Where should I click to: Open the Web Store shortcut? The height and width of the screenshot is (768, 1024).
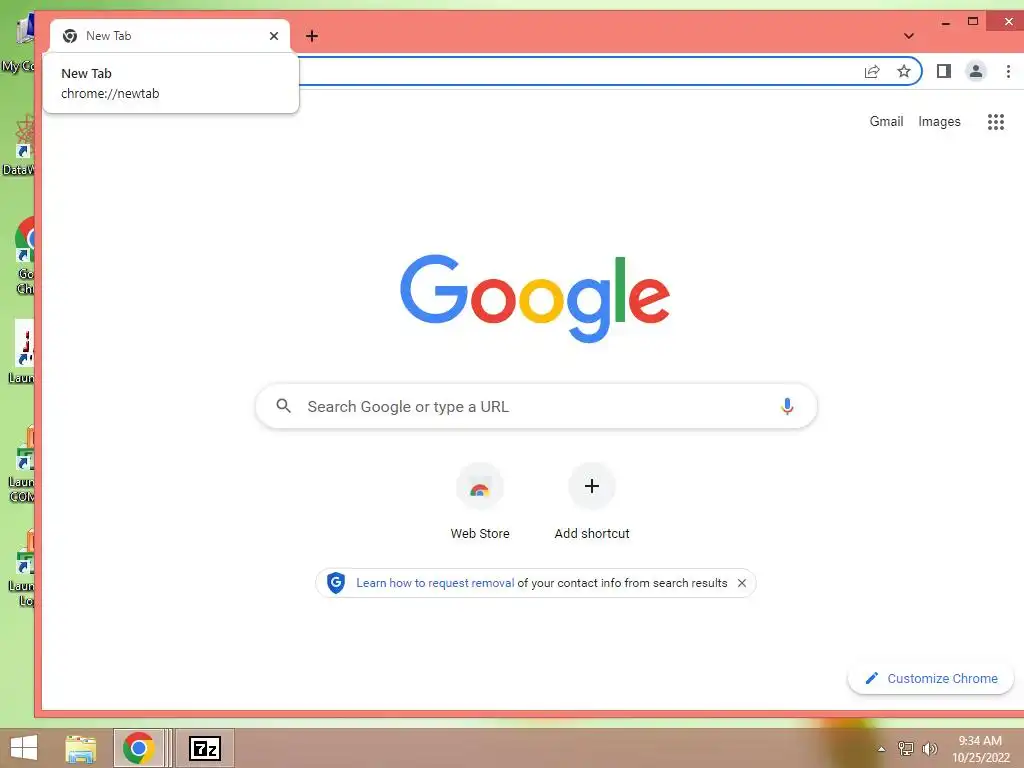480,487
